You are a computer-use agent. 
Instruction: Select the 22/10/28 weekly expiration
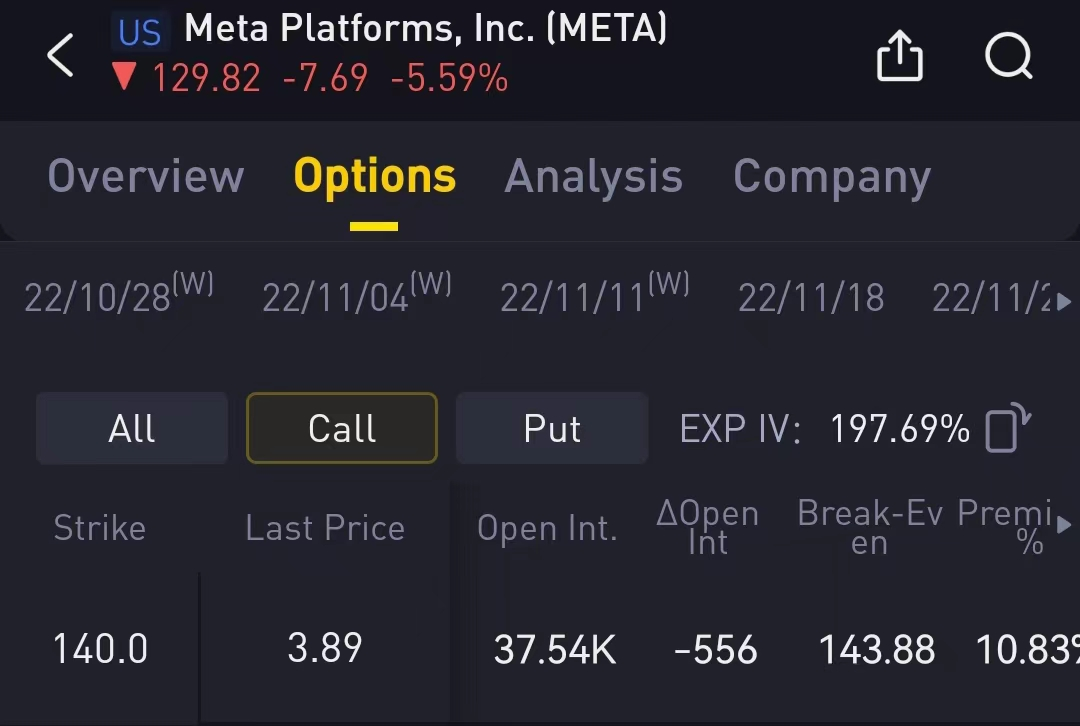click(x=118, y=296)
